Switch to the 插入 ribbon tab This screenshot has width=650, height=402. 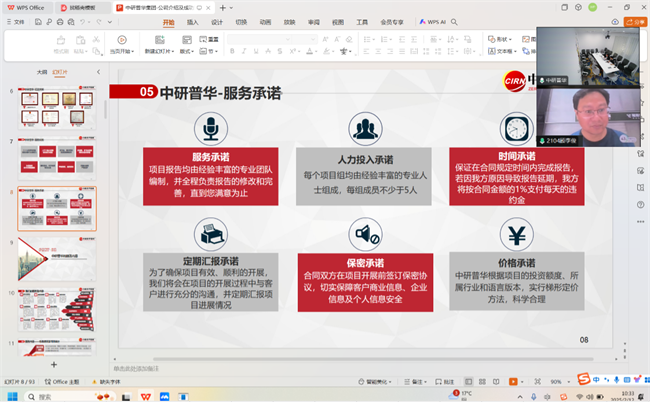[x=192, y=22]
